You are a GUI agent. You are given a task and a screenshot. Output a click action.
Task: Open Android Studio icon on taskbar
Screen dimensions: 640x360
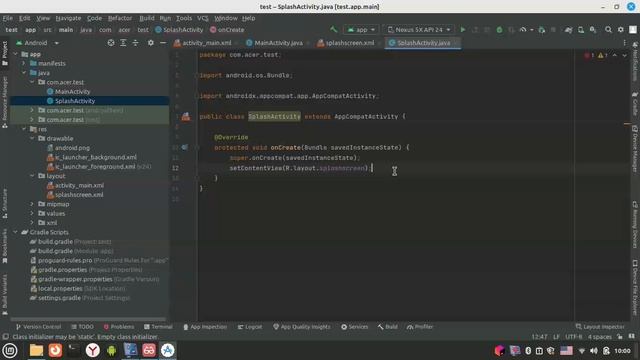coord(168,350)
